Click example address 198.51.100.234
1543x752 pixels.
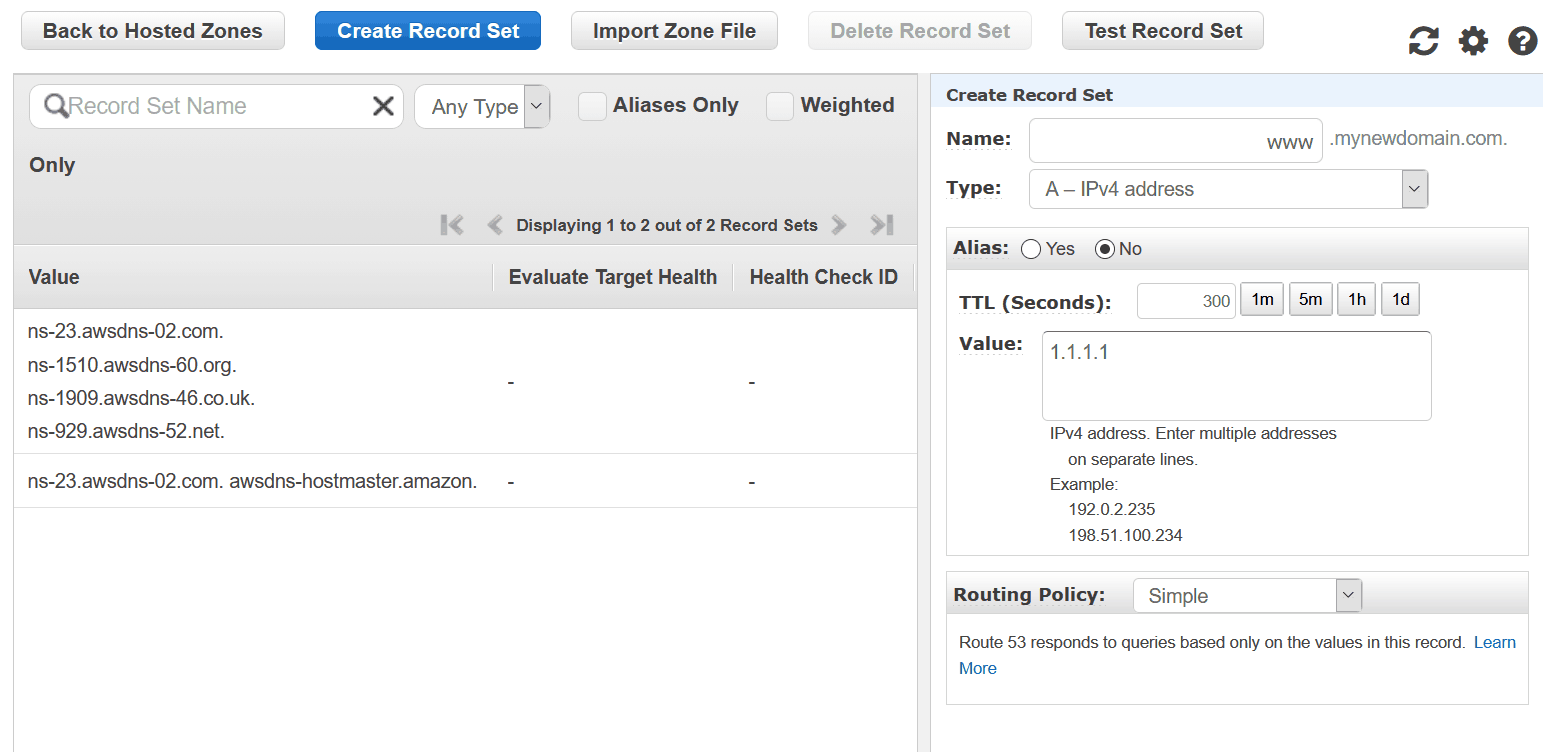[x=1126, y=535]
